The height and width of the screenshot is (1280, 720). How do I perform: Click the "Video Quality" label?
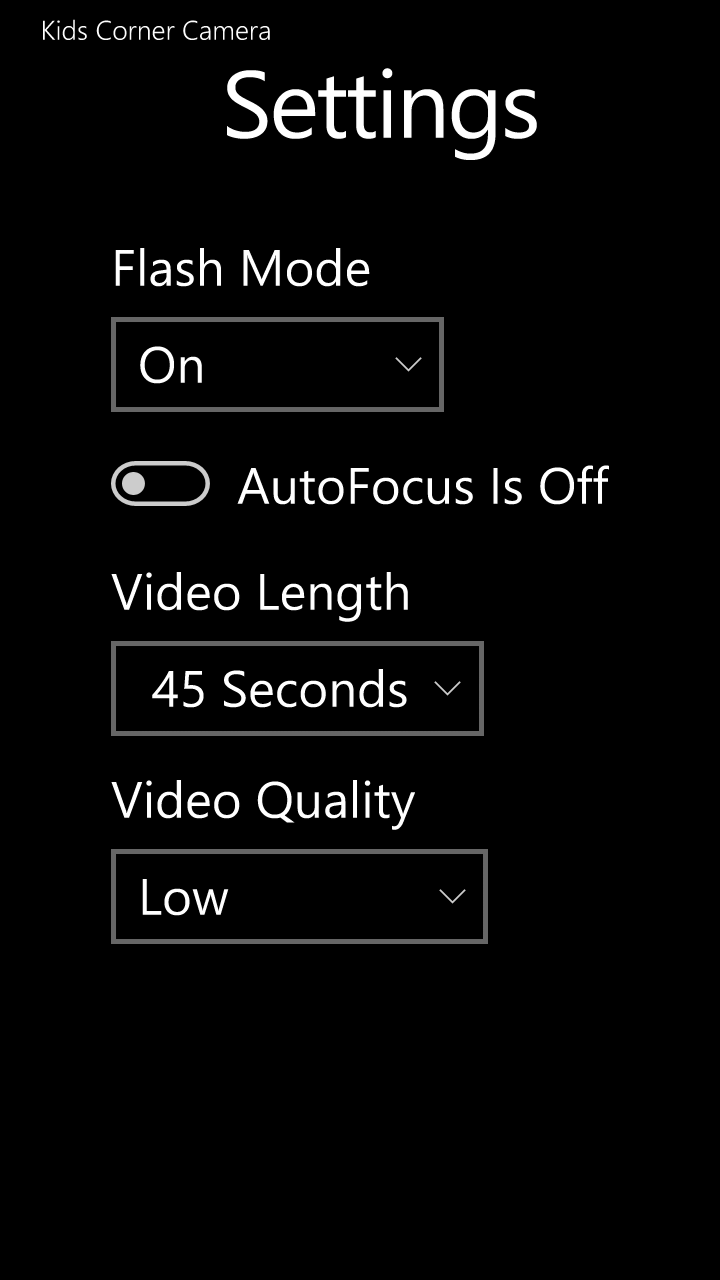click(x=263, y=801)
